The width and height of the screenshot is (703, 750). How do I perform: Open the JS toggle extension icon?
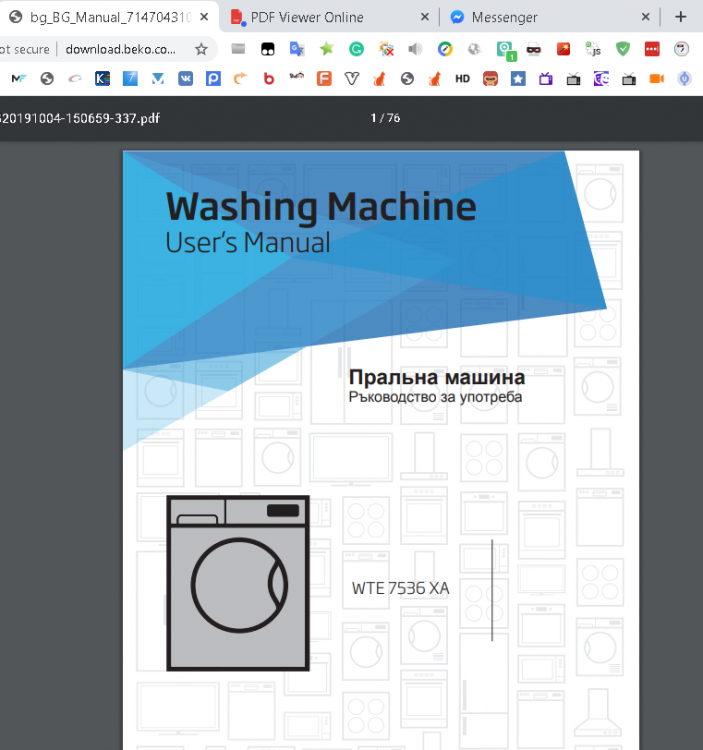click(x=593, y=49)
